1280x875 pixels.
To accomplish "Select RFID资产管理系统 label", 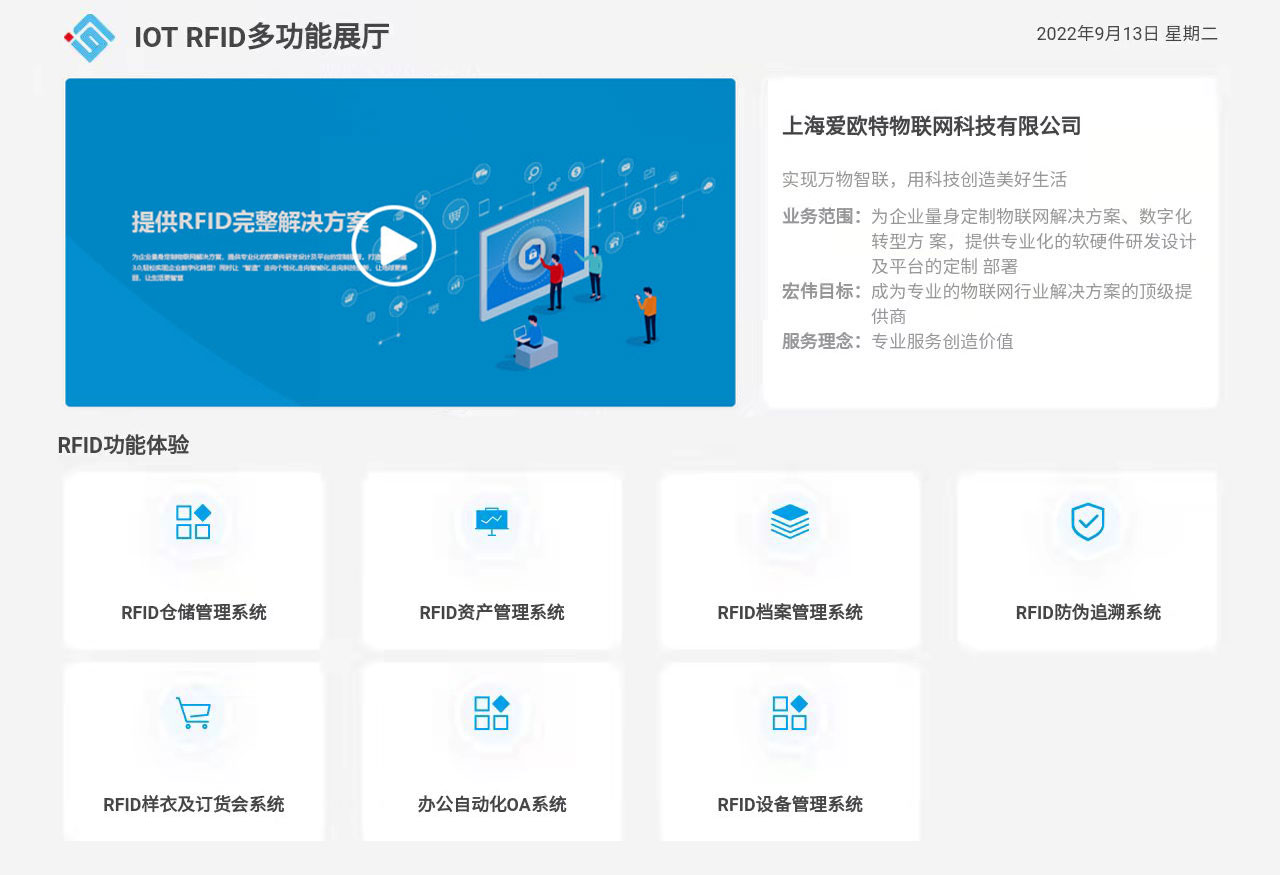I will (x=492, y=612).
